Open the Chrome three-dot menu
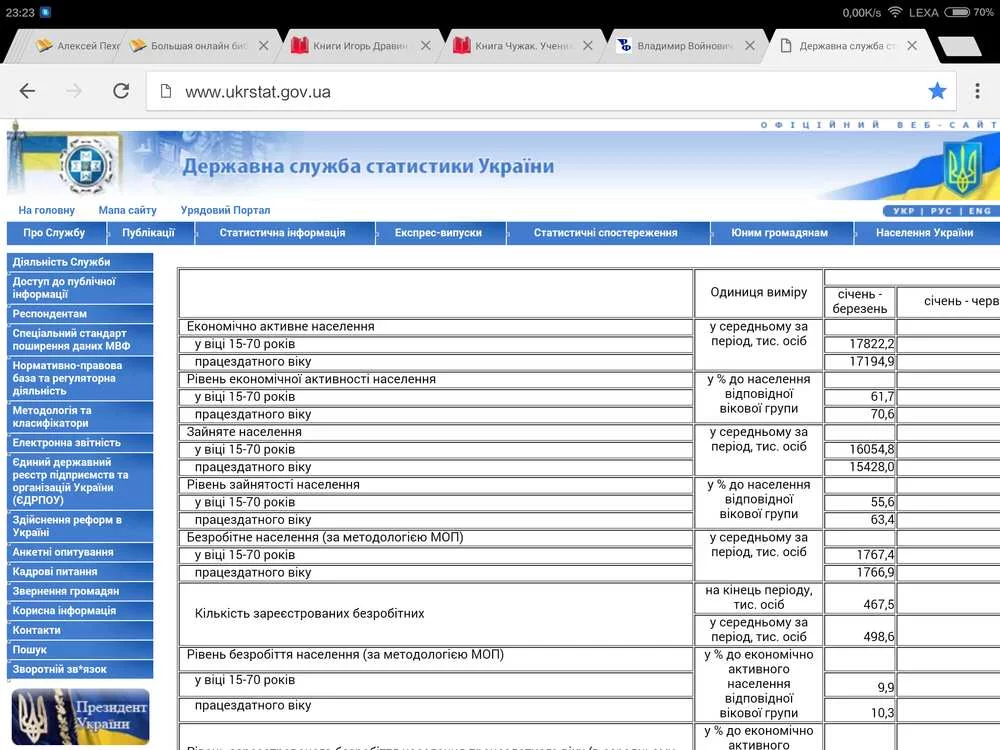 [977, 91]
